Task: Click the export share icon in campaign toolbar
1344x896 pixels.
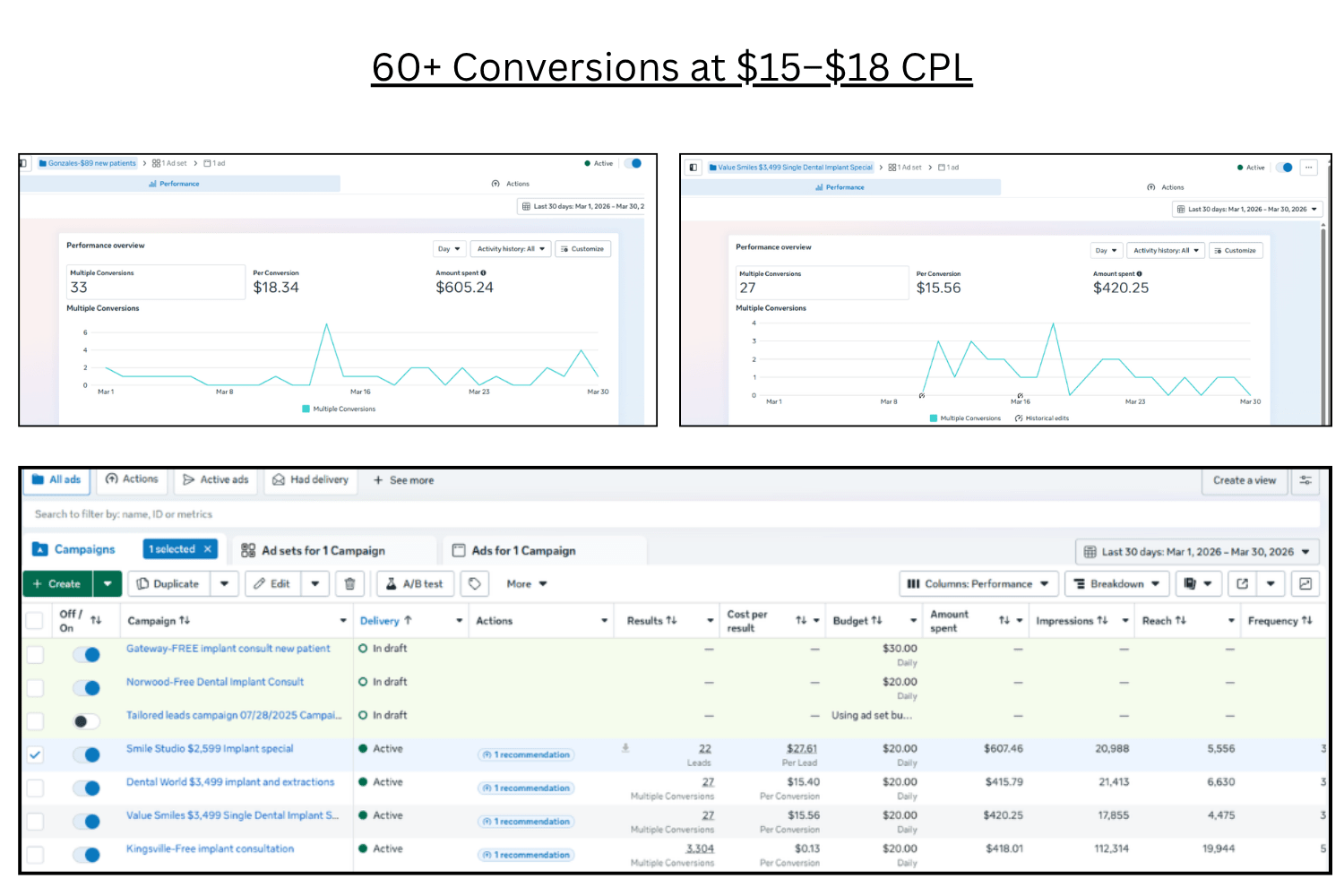Action: click(x=1242, y=584)
